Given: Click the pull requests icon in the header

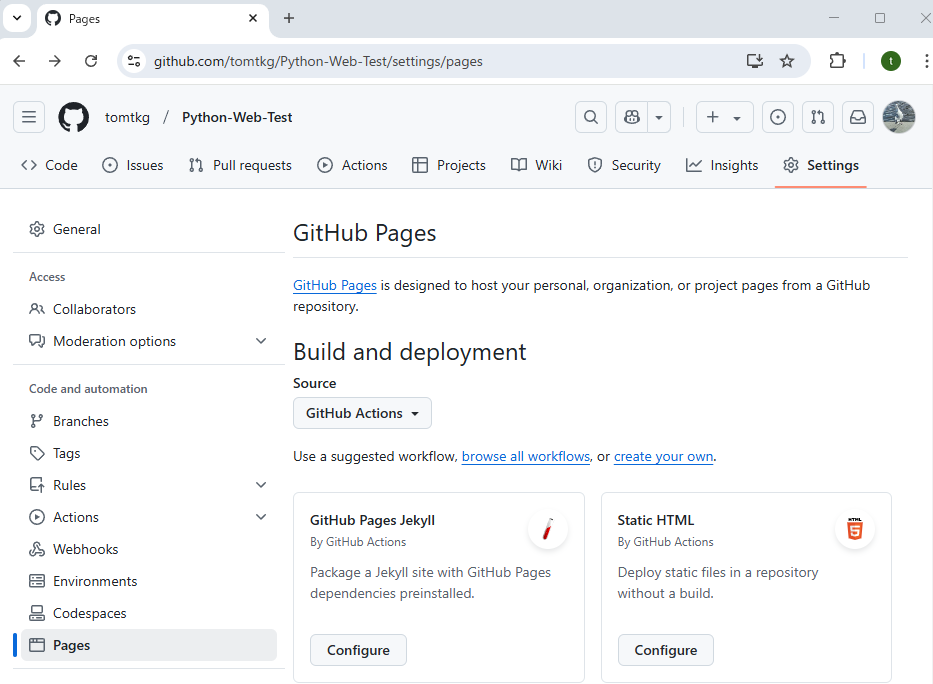Looking at the screenshot, I should [x=817, y=117].
